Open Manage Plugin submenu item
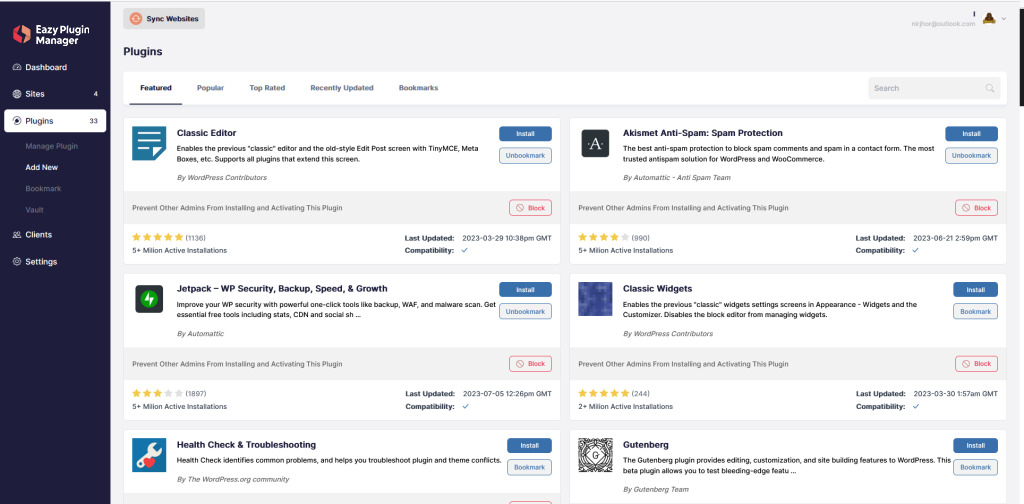 [52, 146]
